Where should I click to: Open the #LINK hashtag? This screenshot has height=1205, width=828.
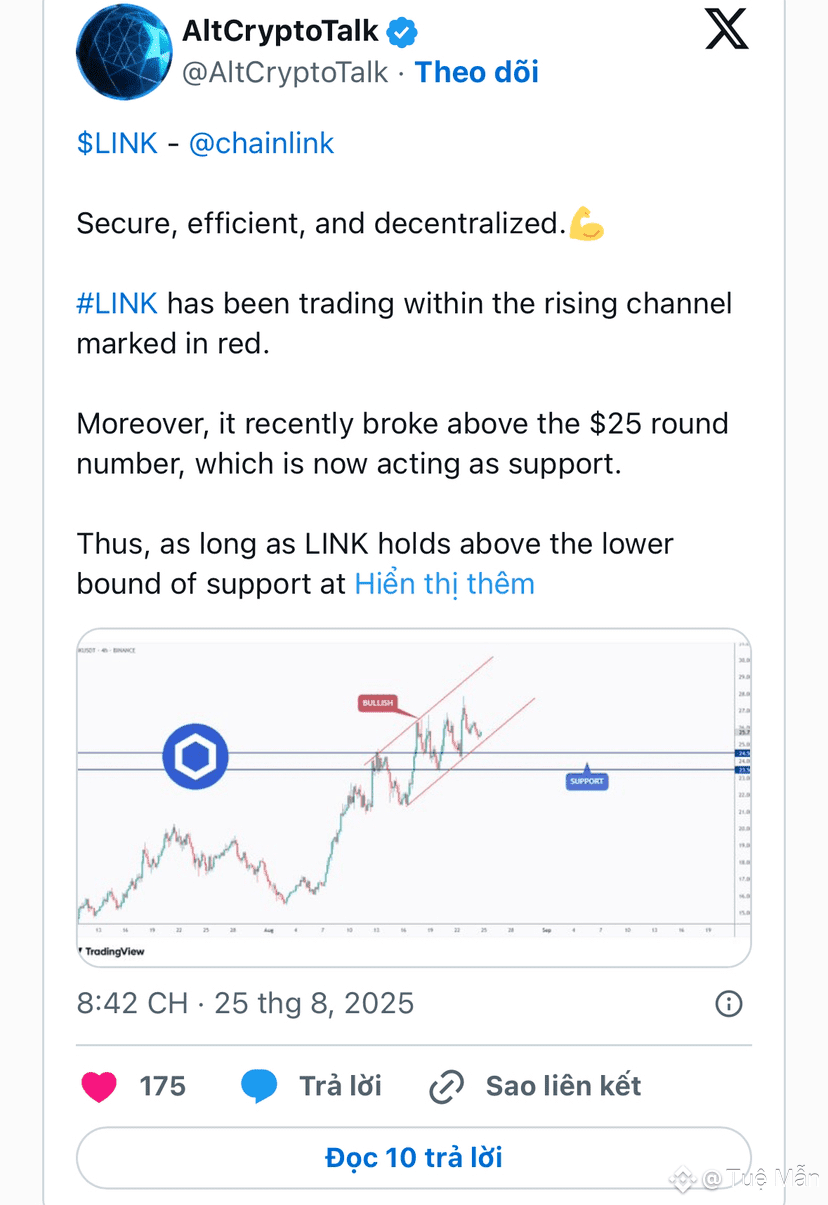(x=117, y=303)
